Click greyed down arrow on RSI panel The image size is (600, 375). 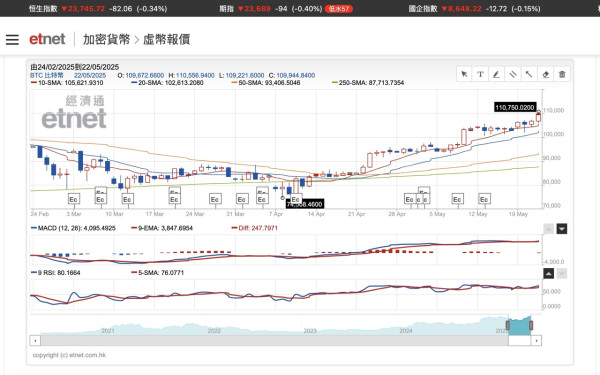click(562, 274)
